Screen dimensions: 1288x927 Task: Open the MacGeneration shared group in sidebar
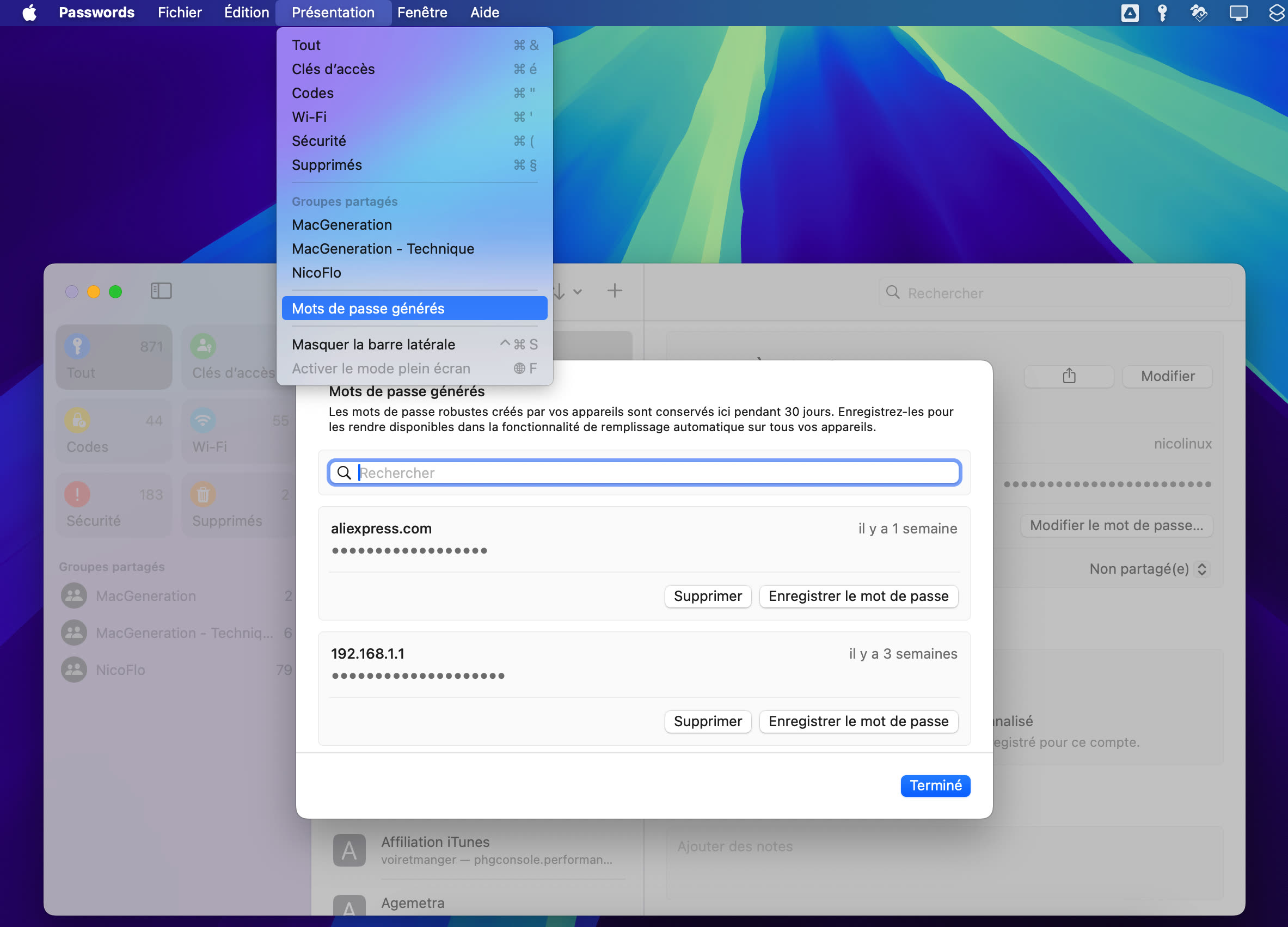coord(145,596)
